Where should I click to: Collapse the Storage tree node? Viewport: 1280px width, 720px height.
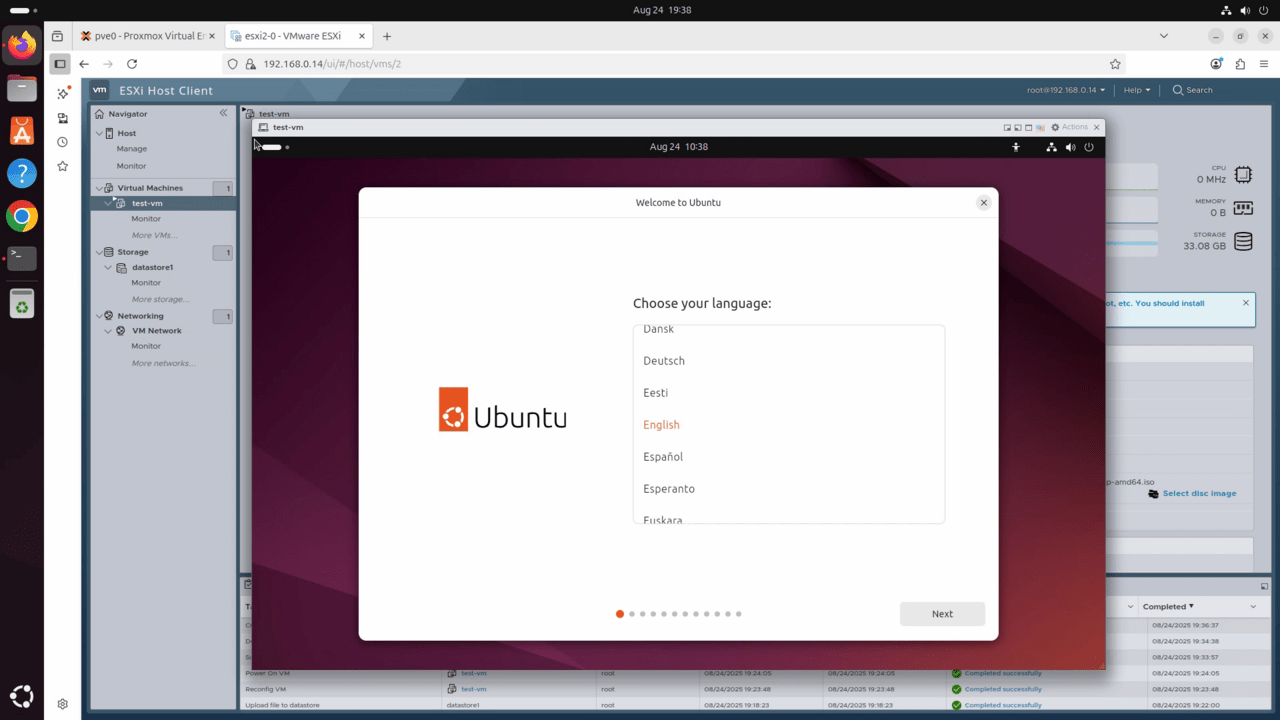99,252
